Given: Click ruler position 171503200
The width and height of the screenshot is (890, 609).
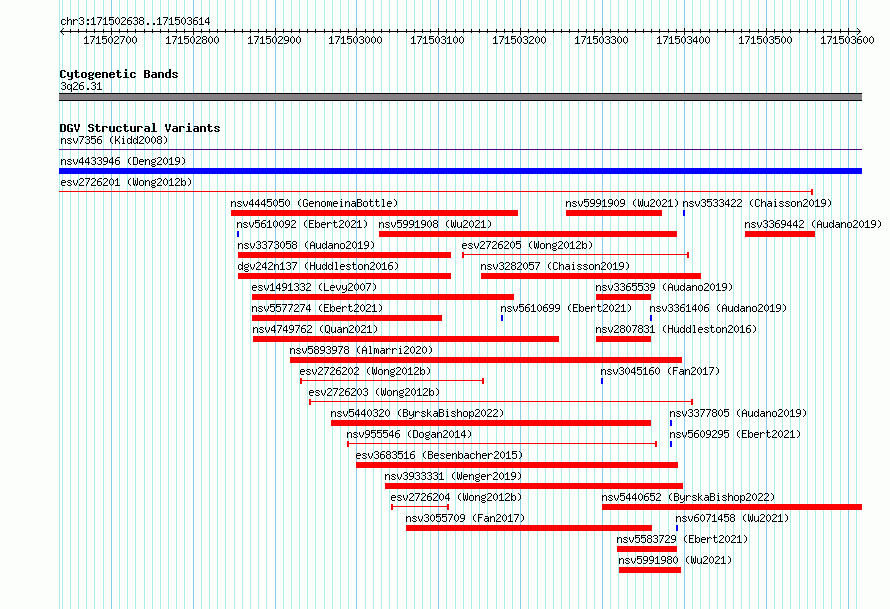Looking at the screenshot, I should tap(519, 40).
